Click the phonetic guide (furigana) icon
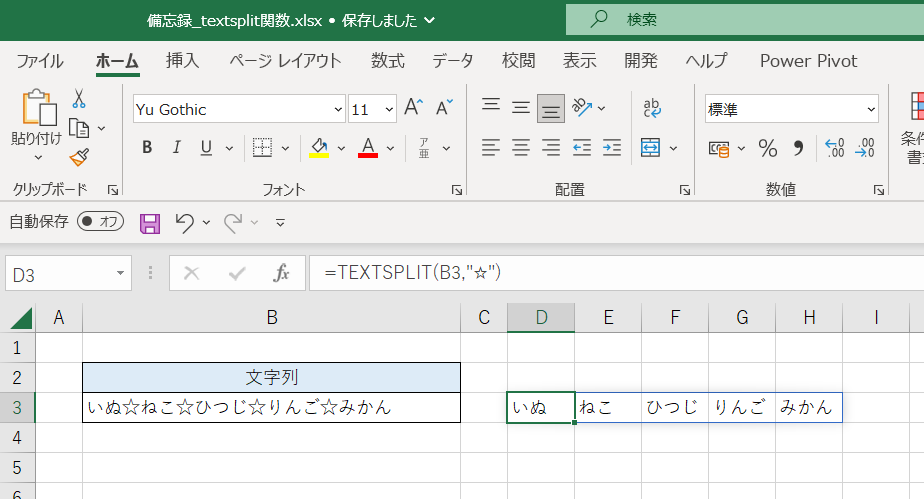This screenshot has height=499, width=924. pos(424,148)
